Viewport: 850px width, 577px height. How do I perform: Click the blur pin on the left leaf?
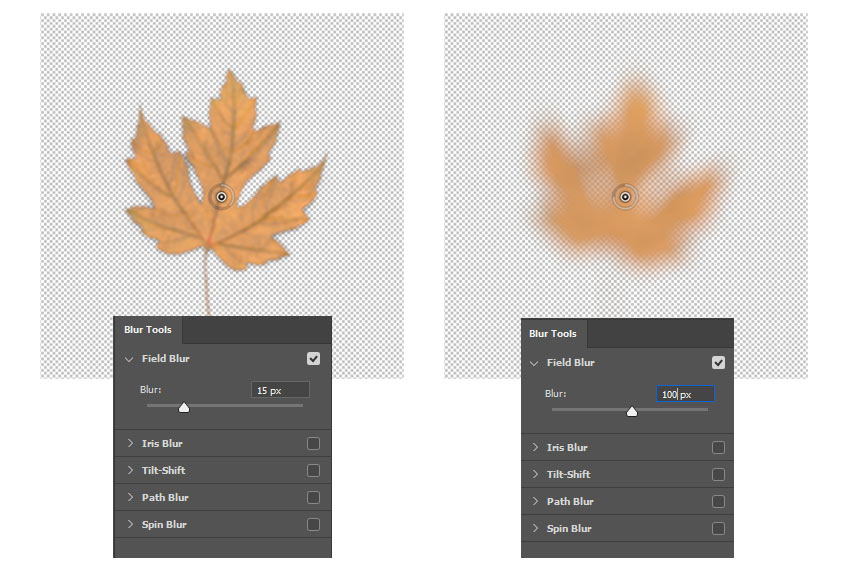[x=221, y=197]
